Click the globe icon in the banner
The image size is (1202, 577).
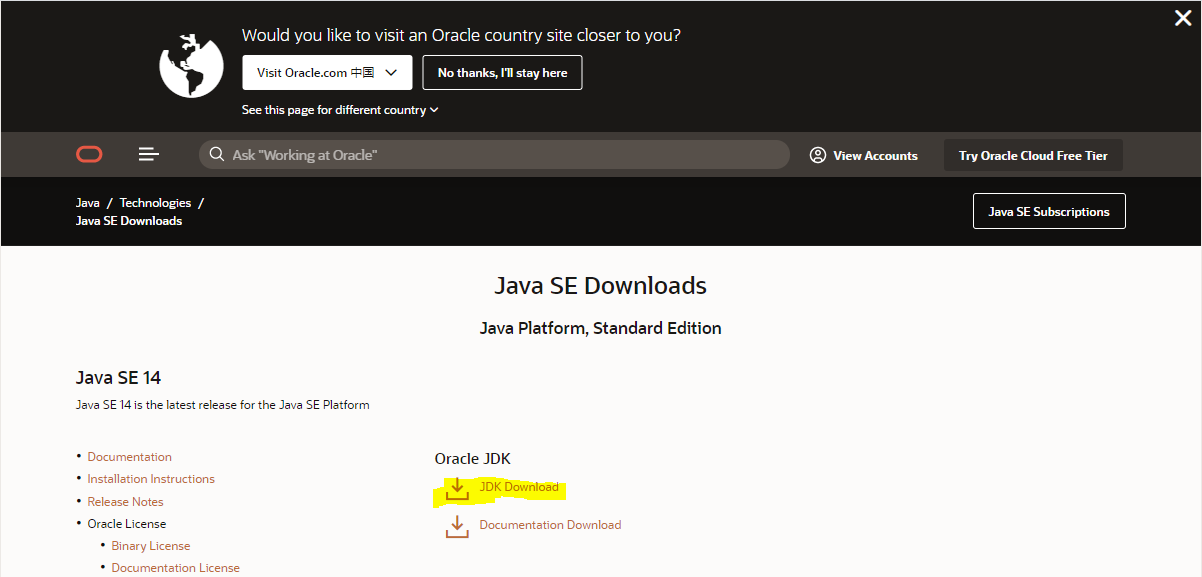[191, 65]
